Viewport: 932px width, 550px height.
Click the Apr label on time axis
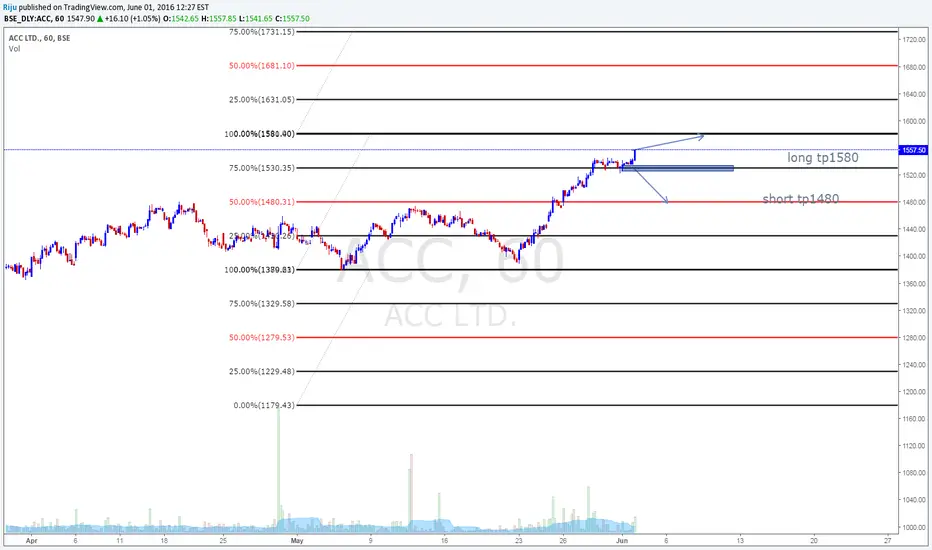tap(32, 540)
